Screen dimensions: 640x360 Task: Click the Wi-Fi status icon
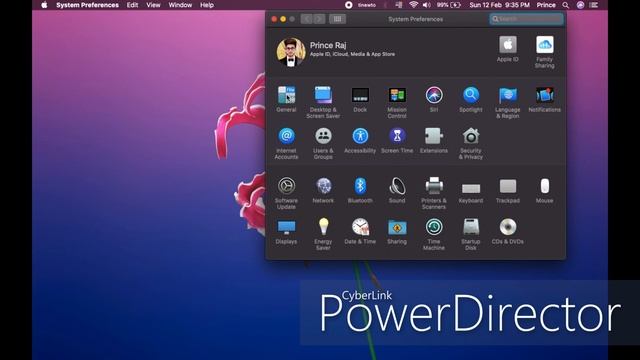tap(413, 5)
